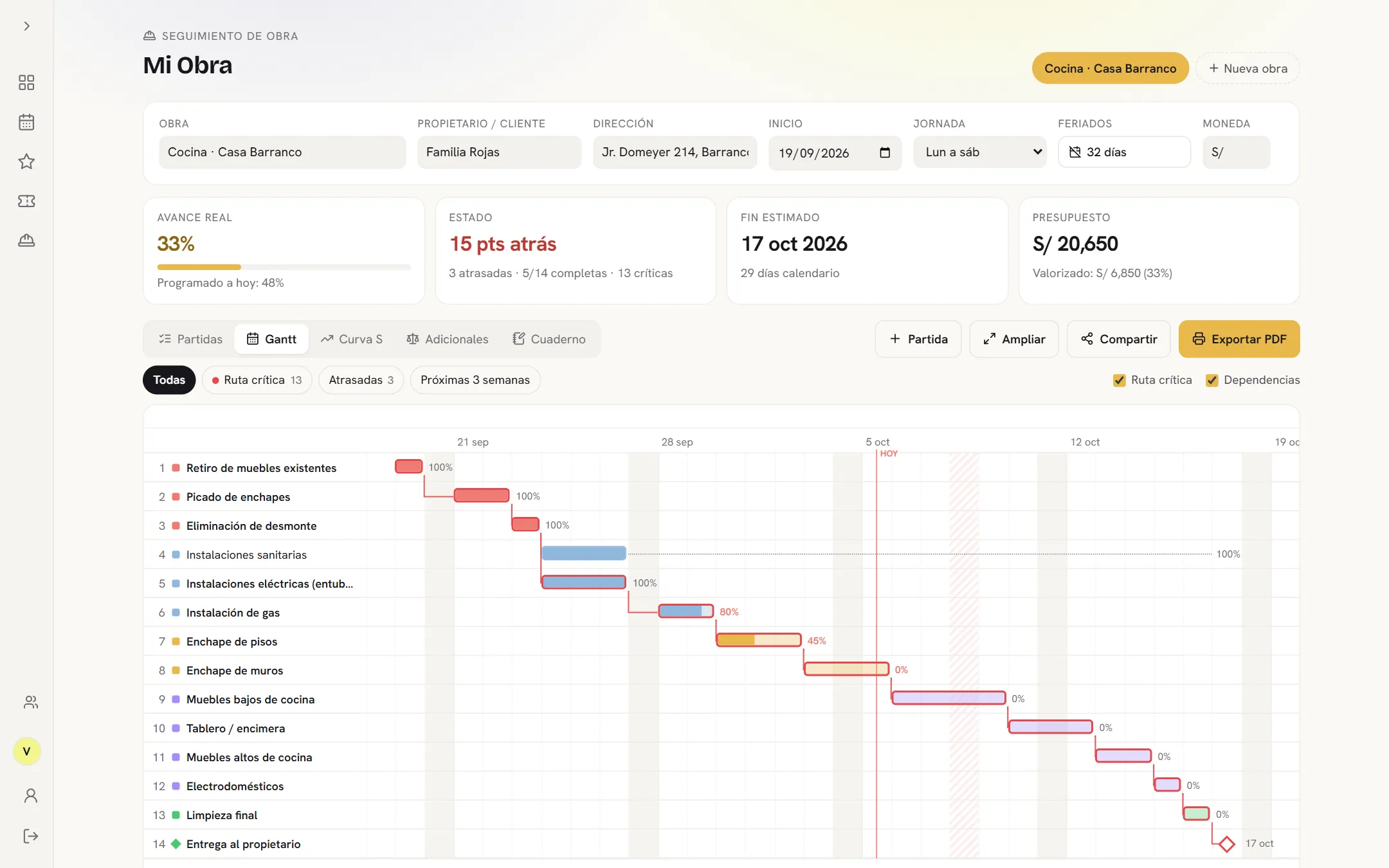Viewport: 1389px width, 868px height.
Task: Filter by Atrasadas 3 chip
Action: [361, 380]
